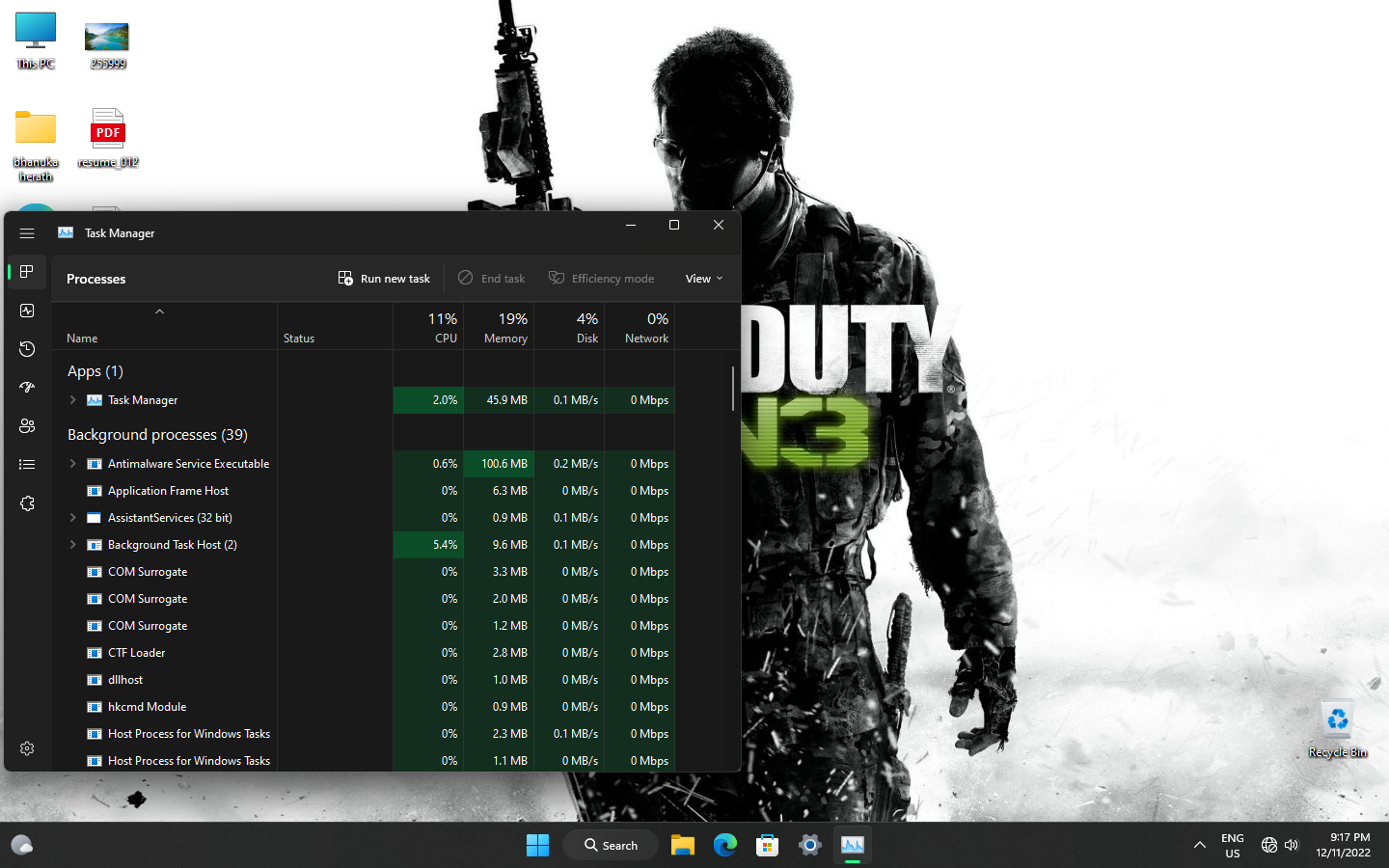Show hidden system tray icons
Viewport: 1389px width, 868px height.
coord(1200,845)
